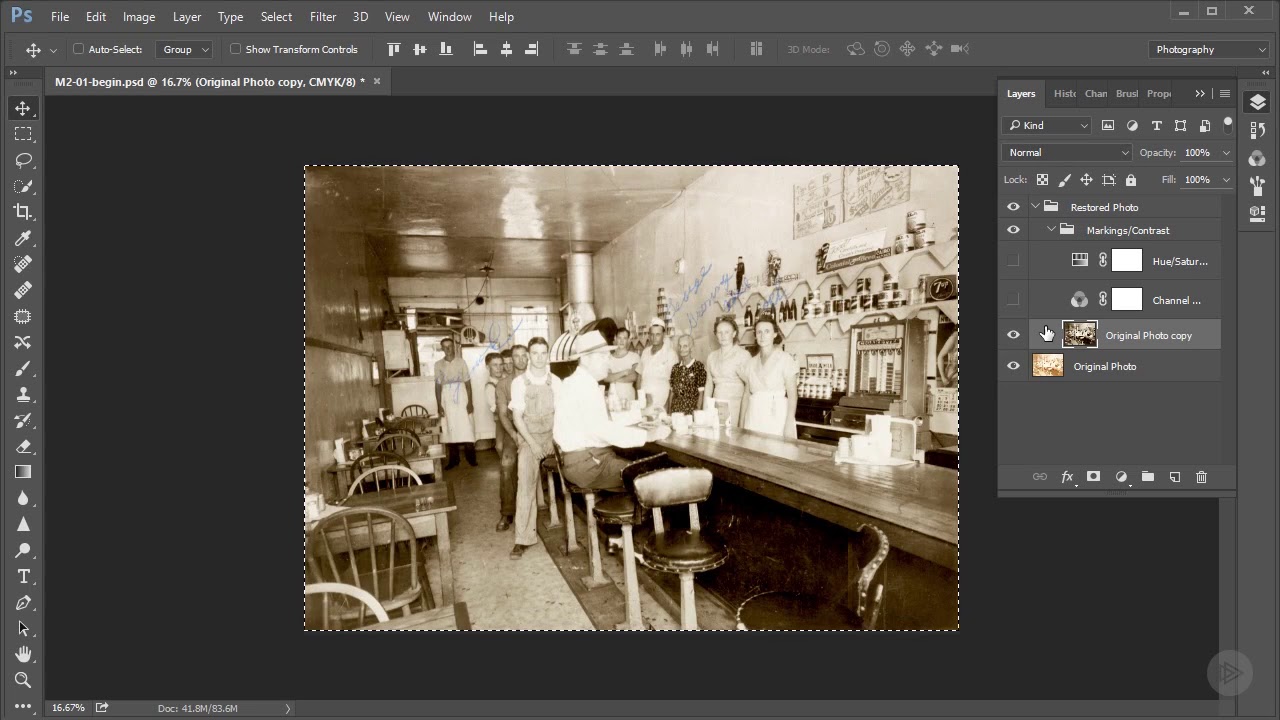Select the Blur tool
Image resolution: width=1280 pixels, height=720 pixels.
[x=23, y=498]
